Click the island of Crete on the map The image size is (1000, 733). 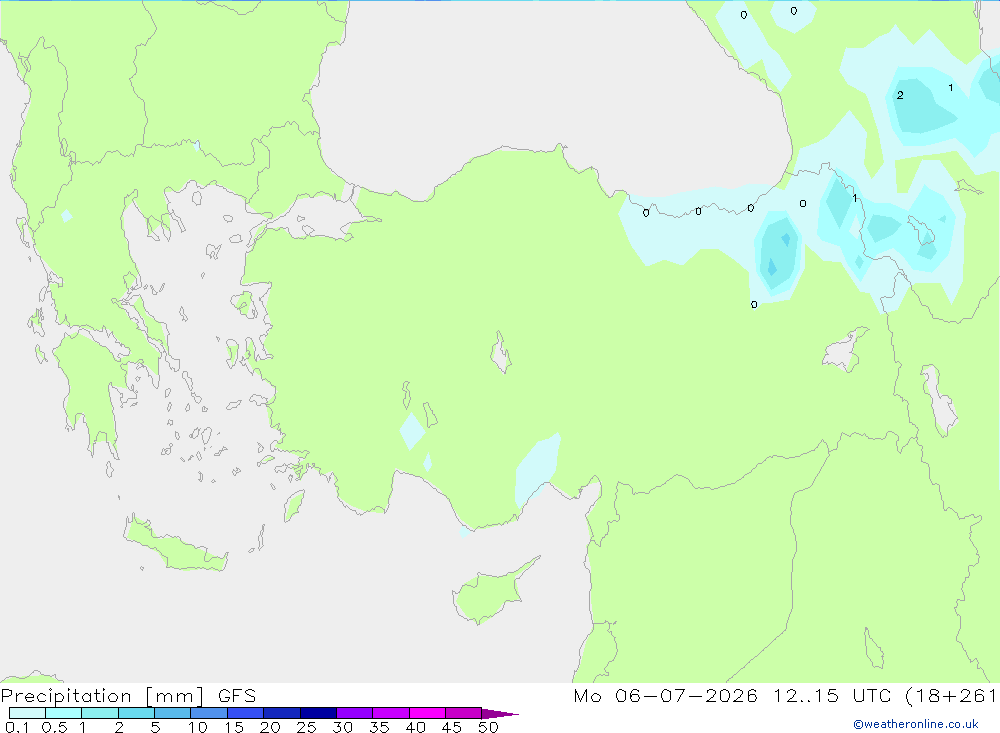tap(175, 545)
